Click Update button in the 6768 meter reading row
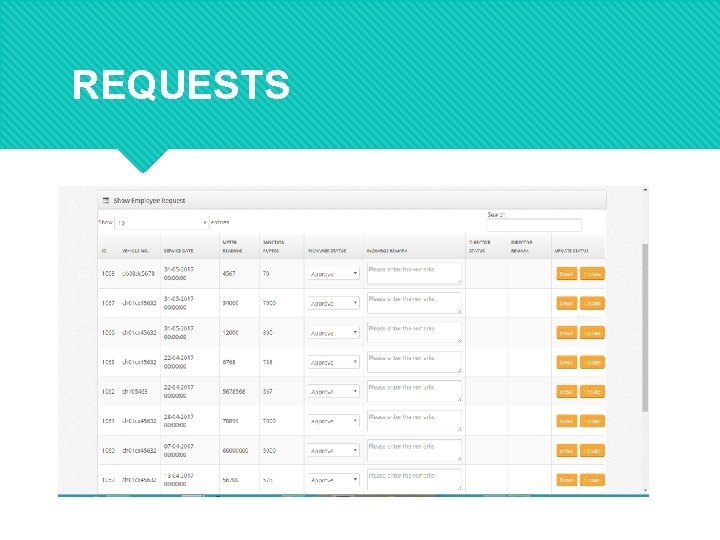 592,362
